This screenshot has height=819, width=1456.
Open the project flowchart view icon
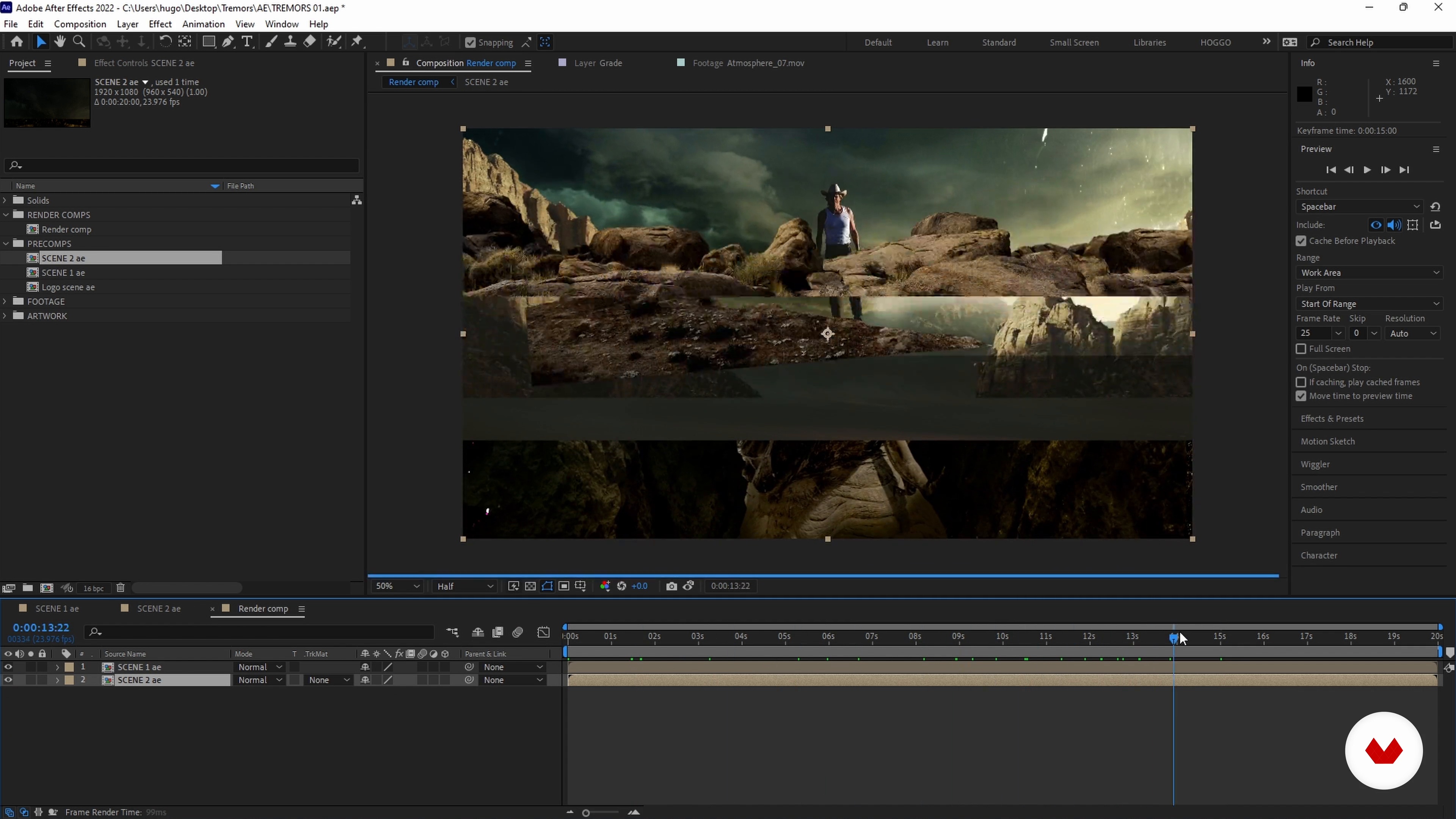tap(357, 200)
